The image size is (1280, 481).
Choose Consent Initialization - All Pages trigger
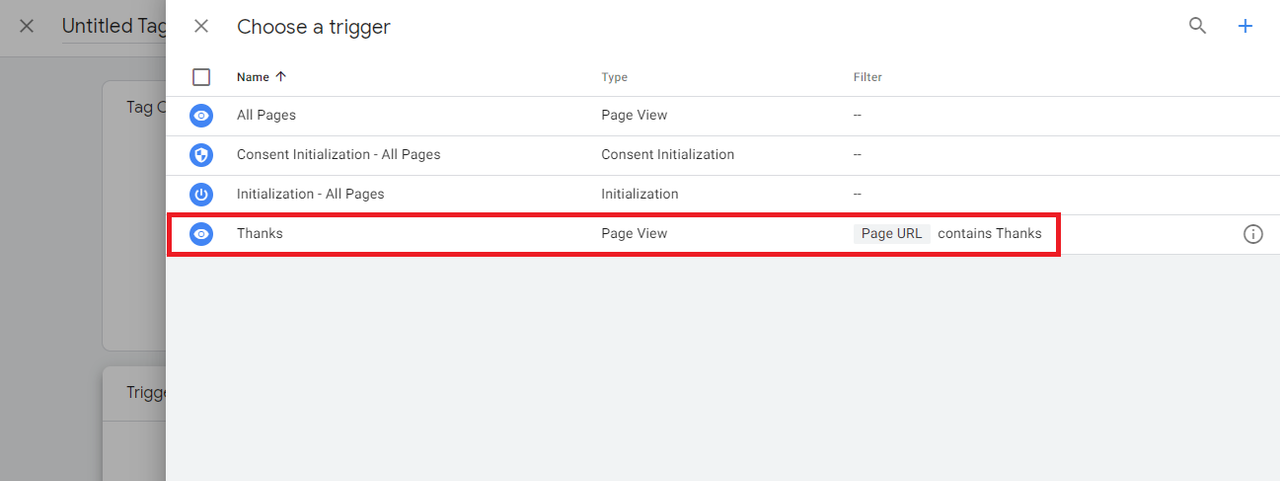point(723,155)
